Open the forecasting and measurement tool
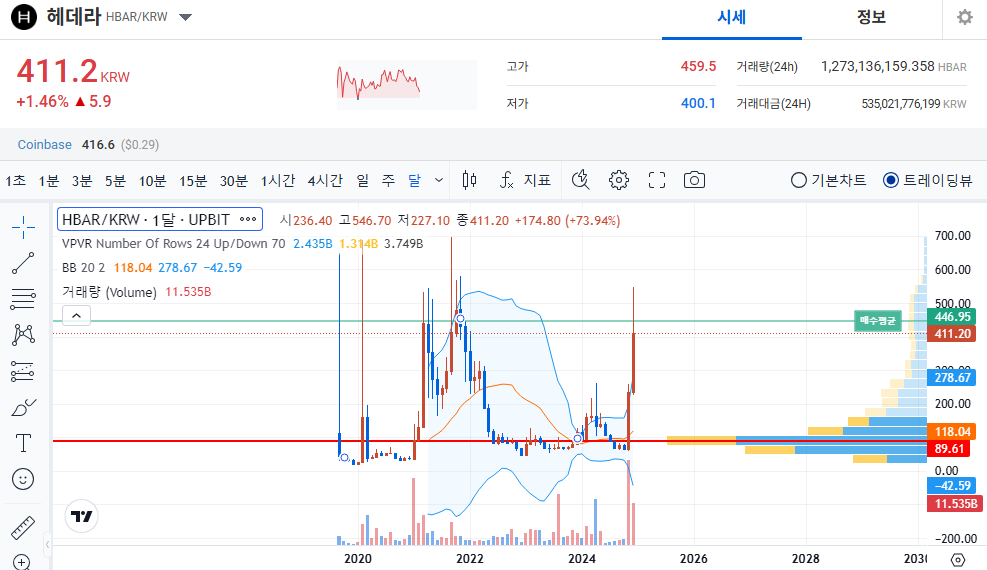 click(x=23, y=371)
